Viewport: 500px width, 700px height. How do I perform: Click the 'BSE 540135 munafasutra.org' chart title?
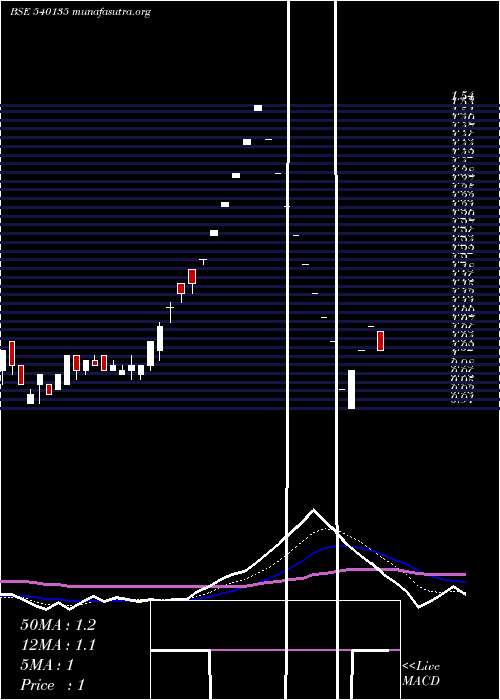click(80, 12)
